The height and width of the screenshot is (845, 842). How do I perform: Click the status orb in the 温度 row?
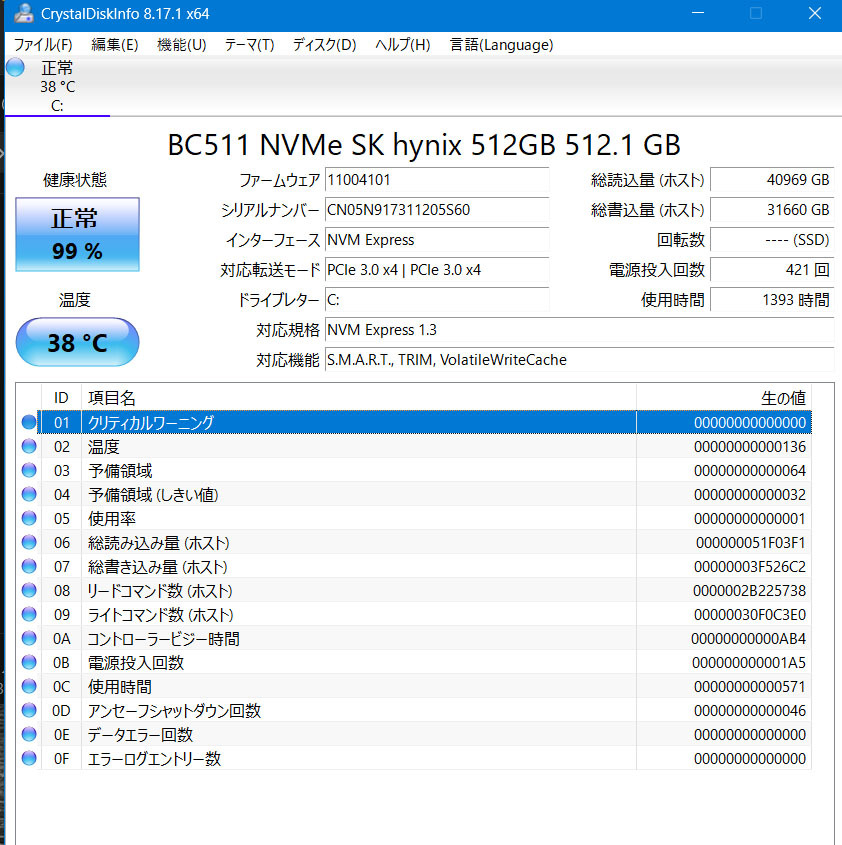click(x=28, y=447)
